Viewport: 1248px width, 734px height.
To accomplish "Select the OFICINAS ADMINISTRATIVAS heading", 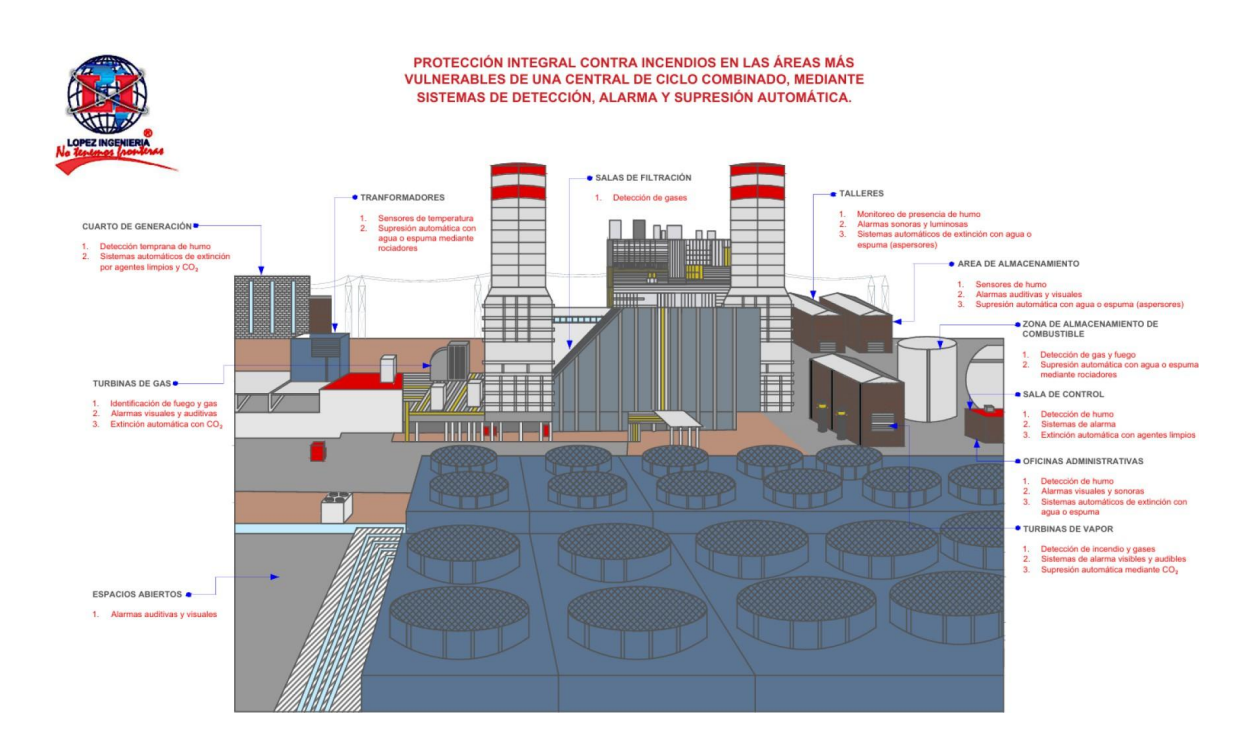I will tap(1082, 461).
